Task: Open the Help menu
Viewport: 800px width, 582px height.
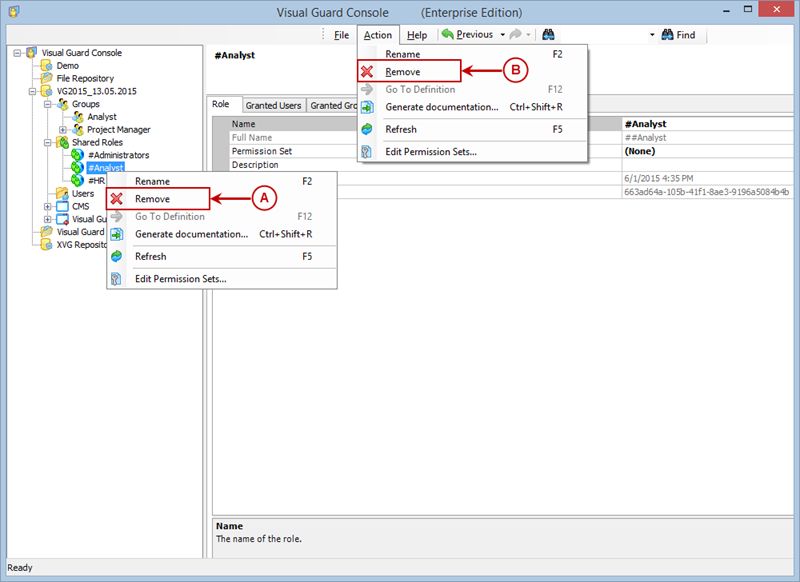Action: (417, 35)
